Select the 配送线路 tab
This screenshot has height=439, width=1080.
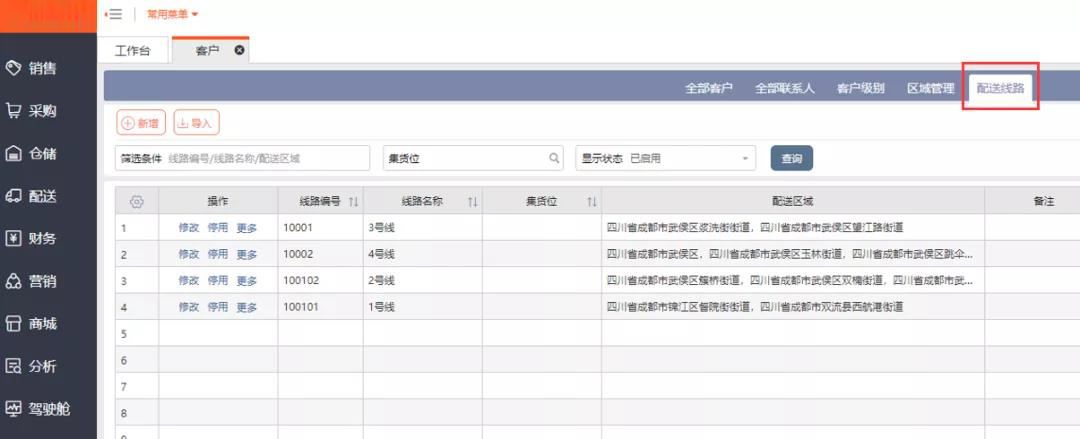1001,88
